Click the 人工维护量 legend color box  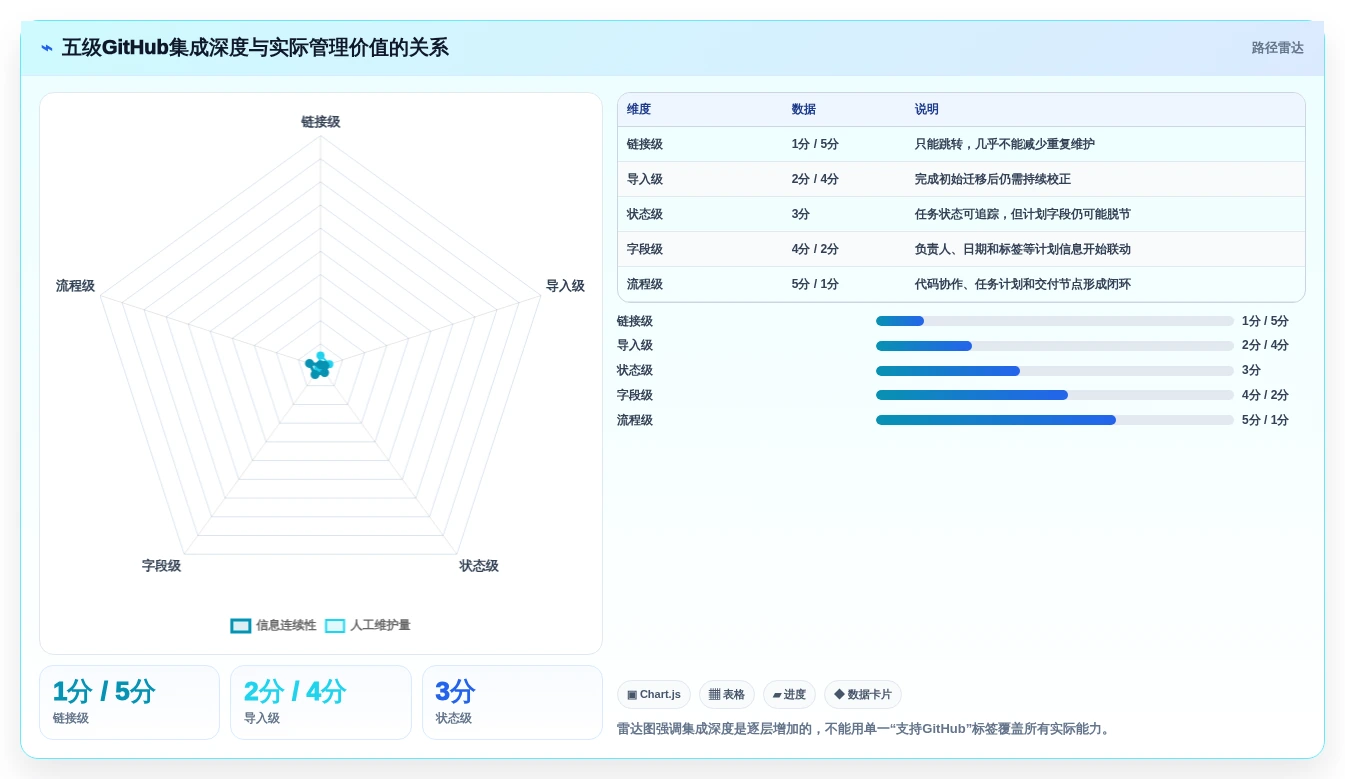(335, 626)
